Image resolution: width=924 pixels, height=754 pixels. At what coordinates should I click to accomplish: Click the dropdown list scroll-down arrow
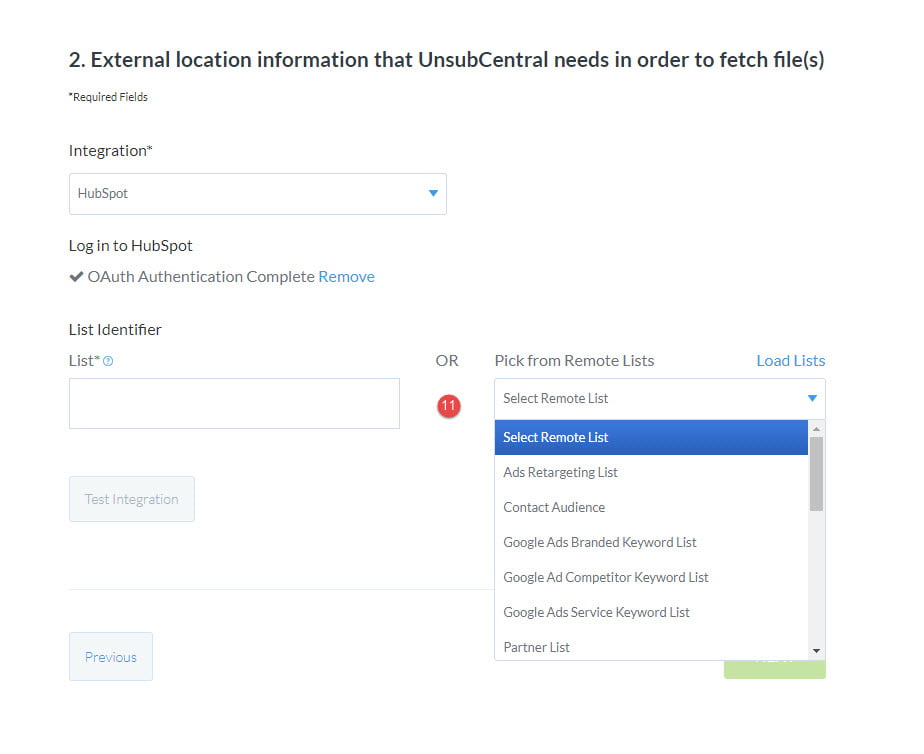816,651
